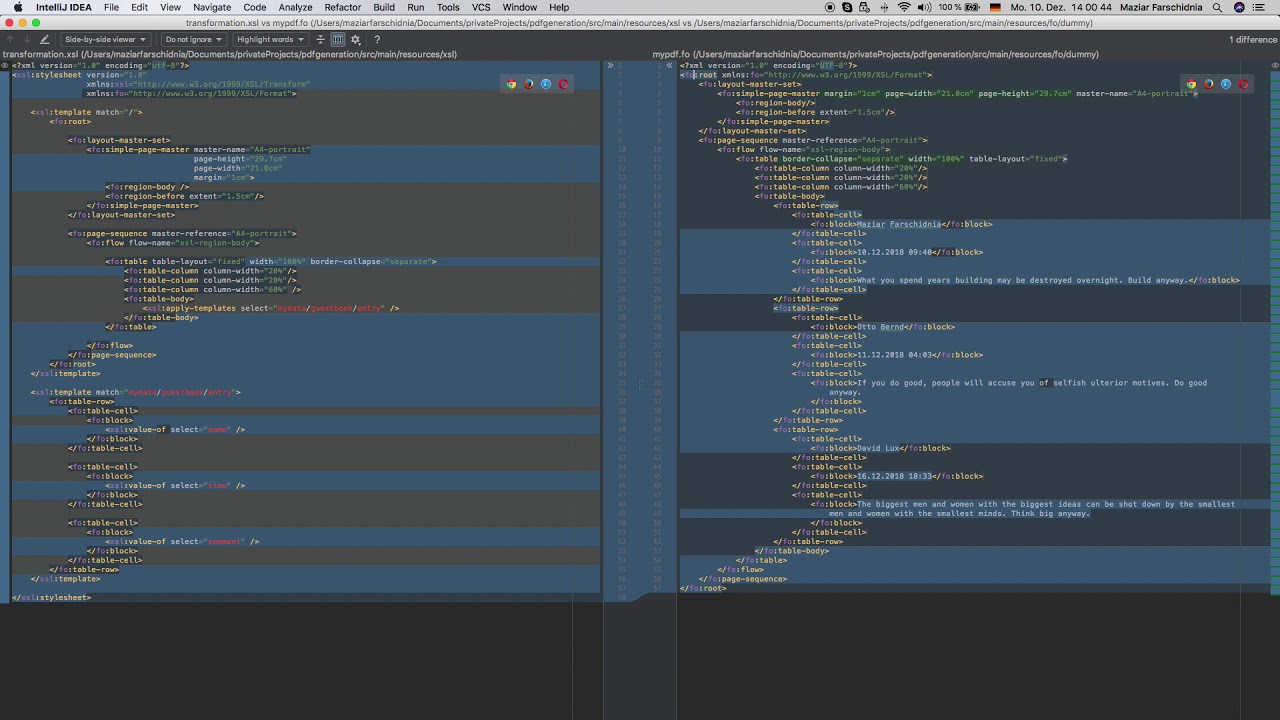The image size is (1280, 720).
Task: Open the Window menu
Action: pos(520,7)
